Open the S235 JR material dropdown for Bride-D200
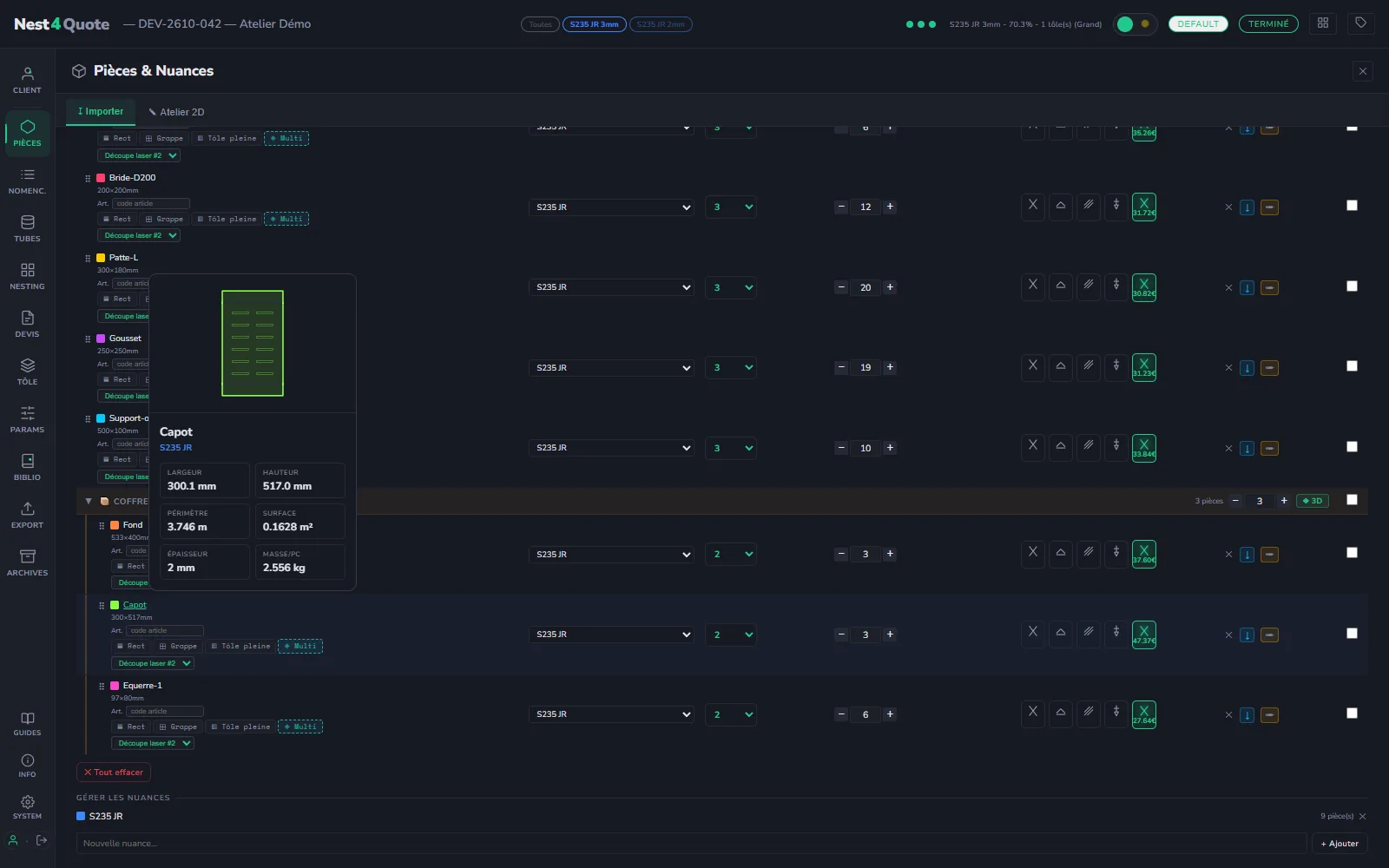 coord(612,207)
